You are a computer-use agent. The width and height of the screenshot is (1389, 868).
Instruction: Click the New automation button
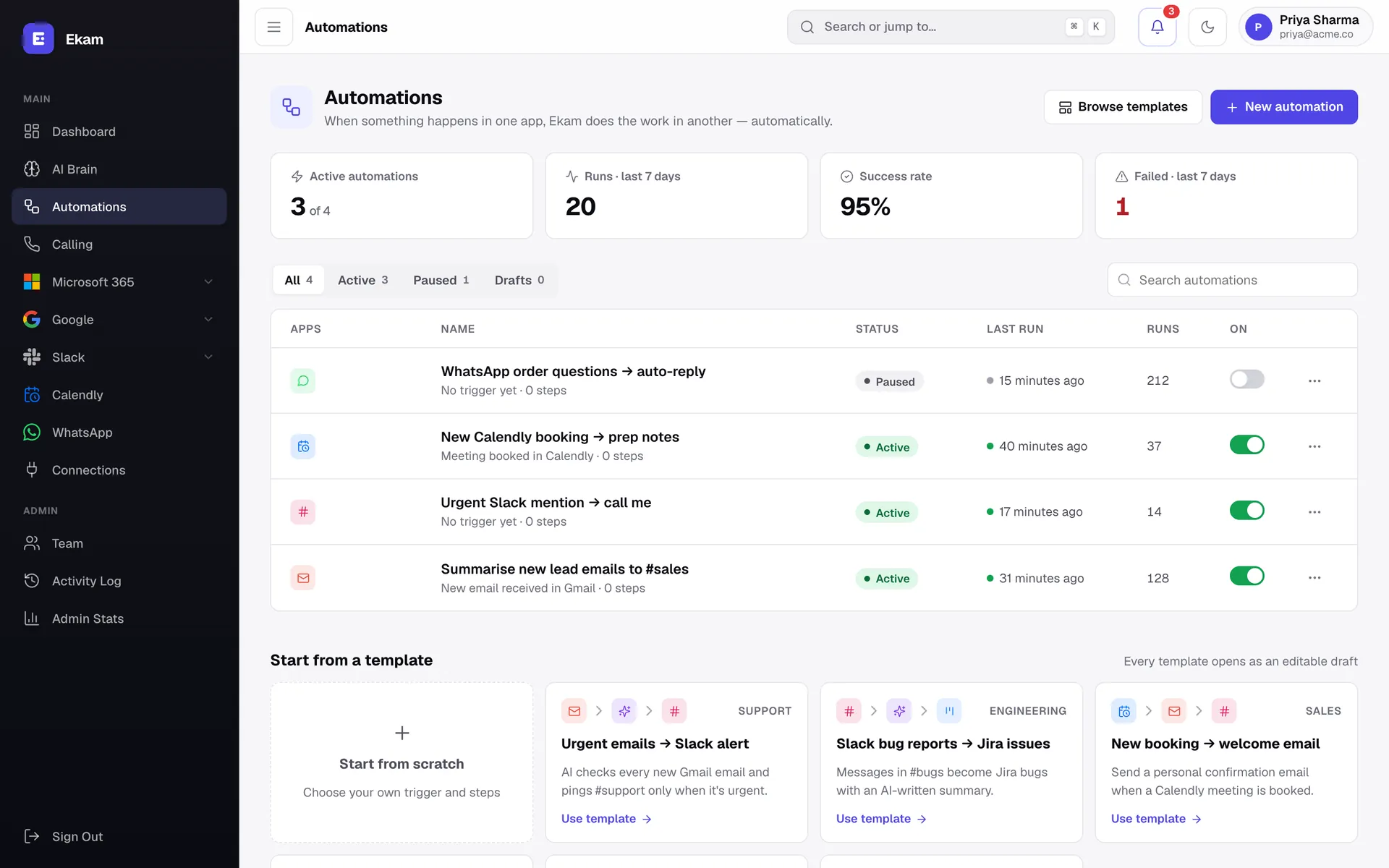pos(1284,107)
